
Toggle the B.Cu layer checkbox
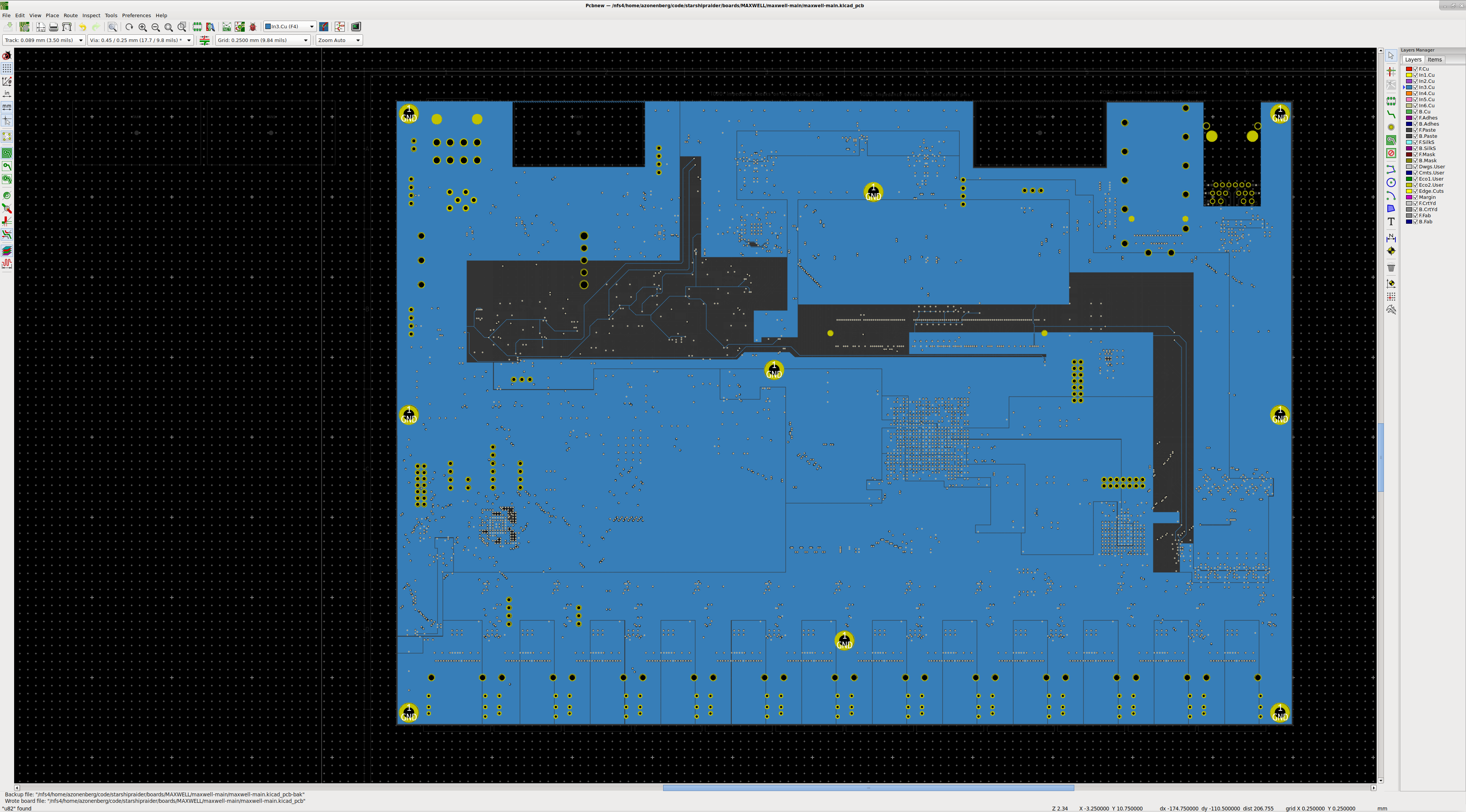(x=1415, y=111)
